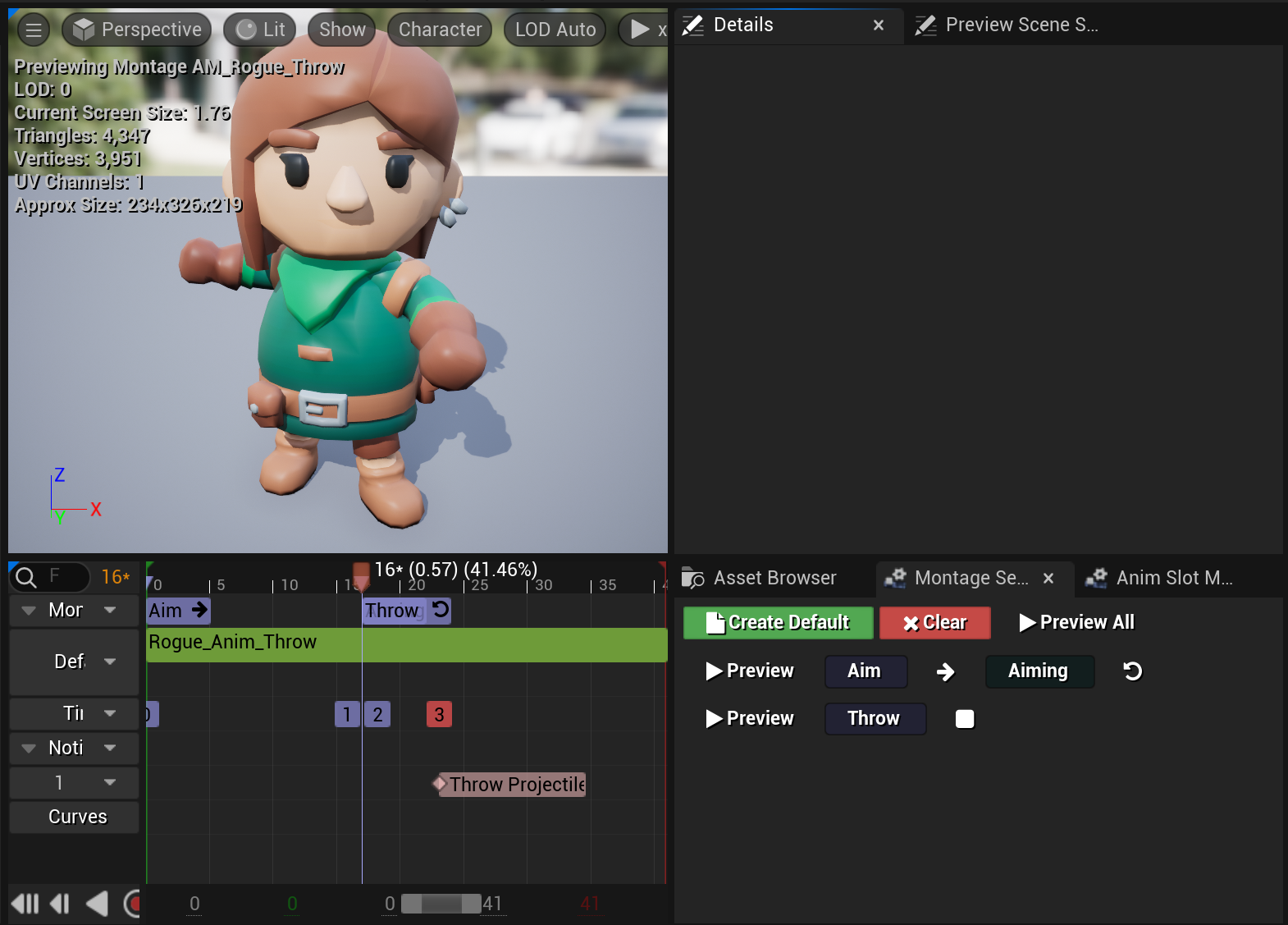Click the arrow link between Aim and Aiming
The width and height of the screenshot is (1288, 925).
coord(945,672)
